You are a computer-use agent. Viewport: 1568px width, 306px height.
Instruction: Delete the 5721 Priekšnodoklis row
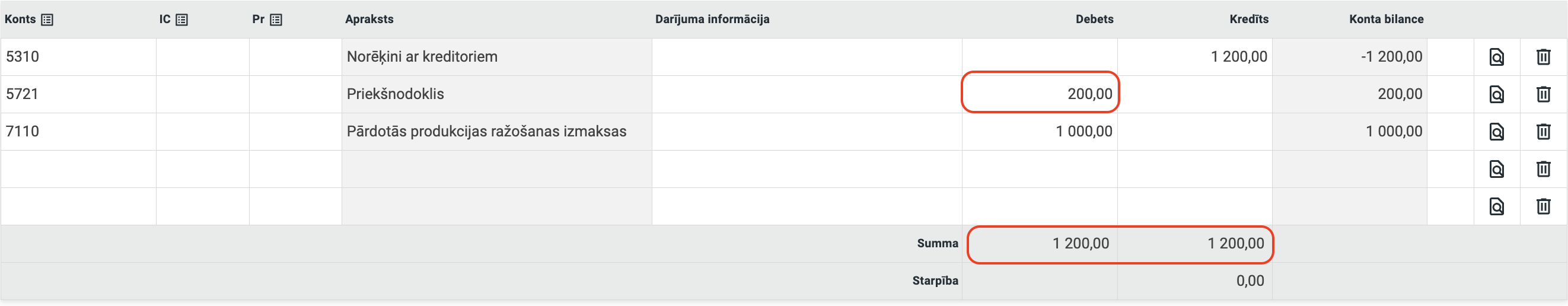coord(1543,94)
